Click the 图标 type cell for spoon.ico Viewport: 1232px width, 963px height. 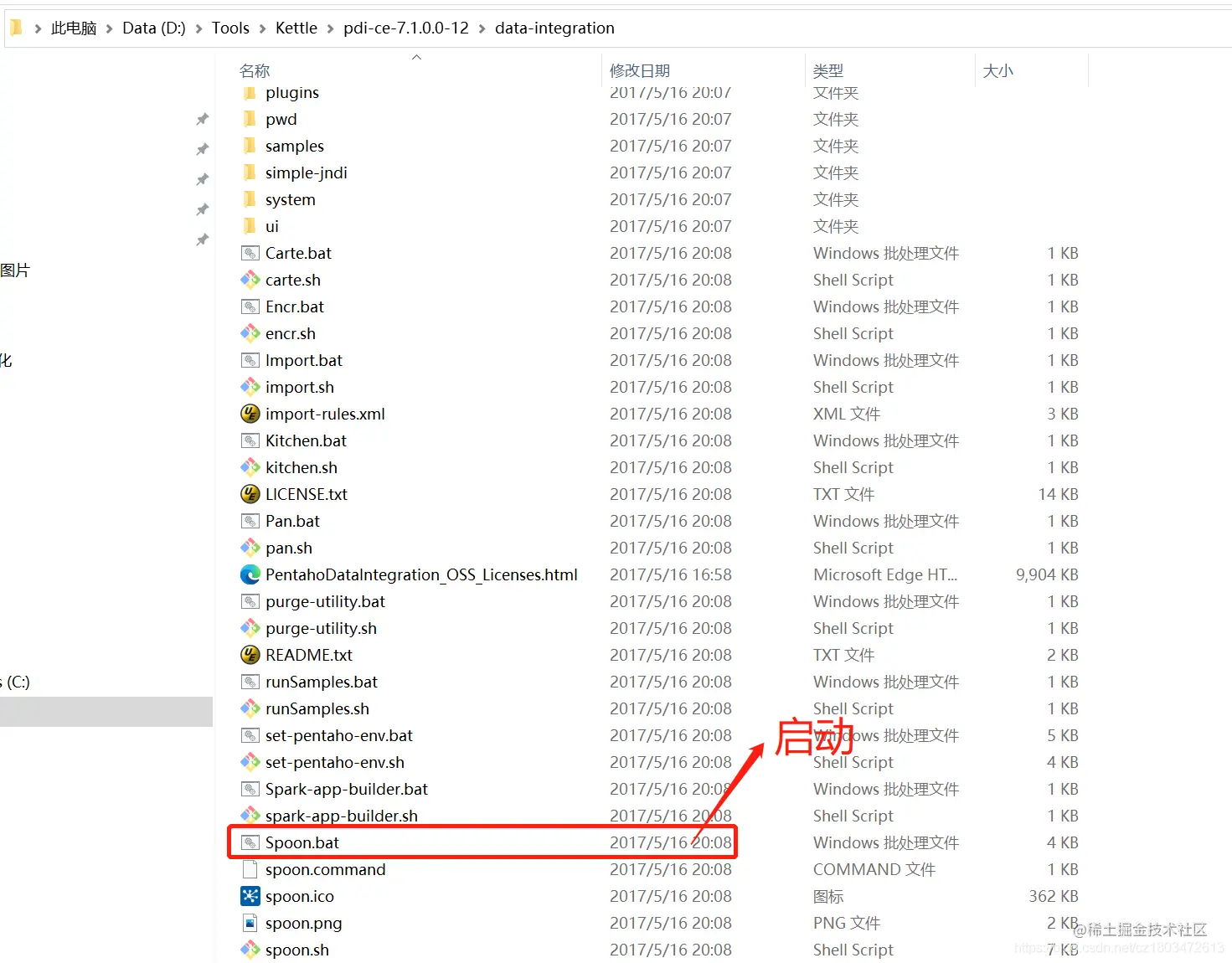click(x=828, y=896)
